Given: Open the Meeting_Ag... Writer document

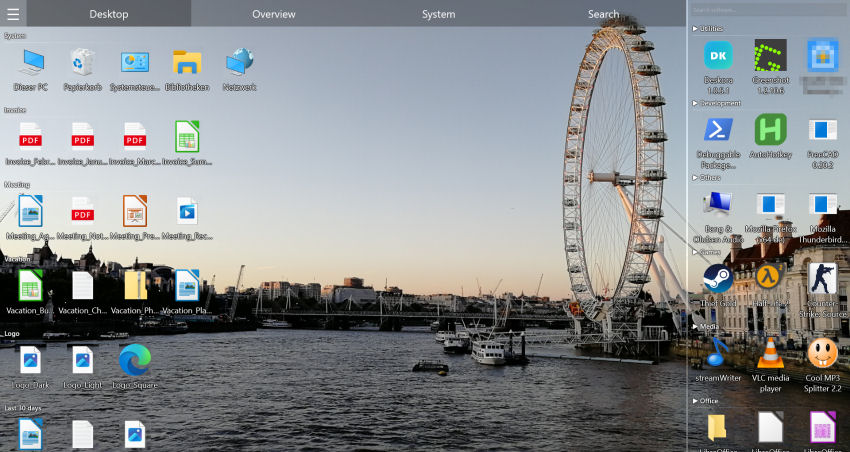Looking at the screenshot, I should 30,218.
